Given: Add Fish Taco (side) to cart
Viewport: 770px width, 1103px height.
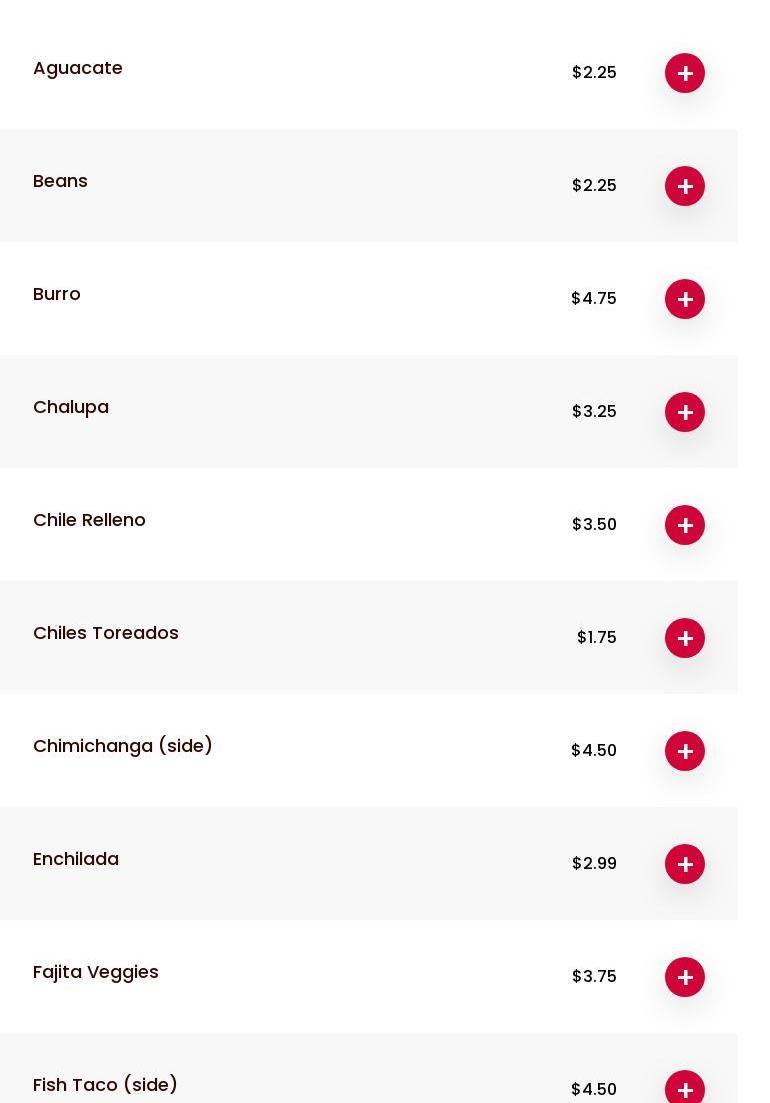Looking at the screenshot, I should point(685,1088).
